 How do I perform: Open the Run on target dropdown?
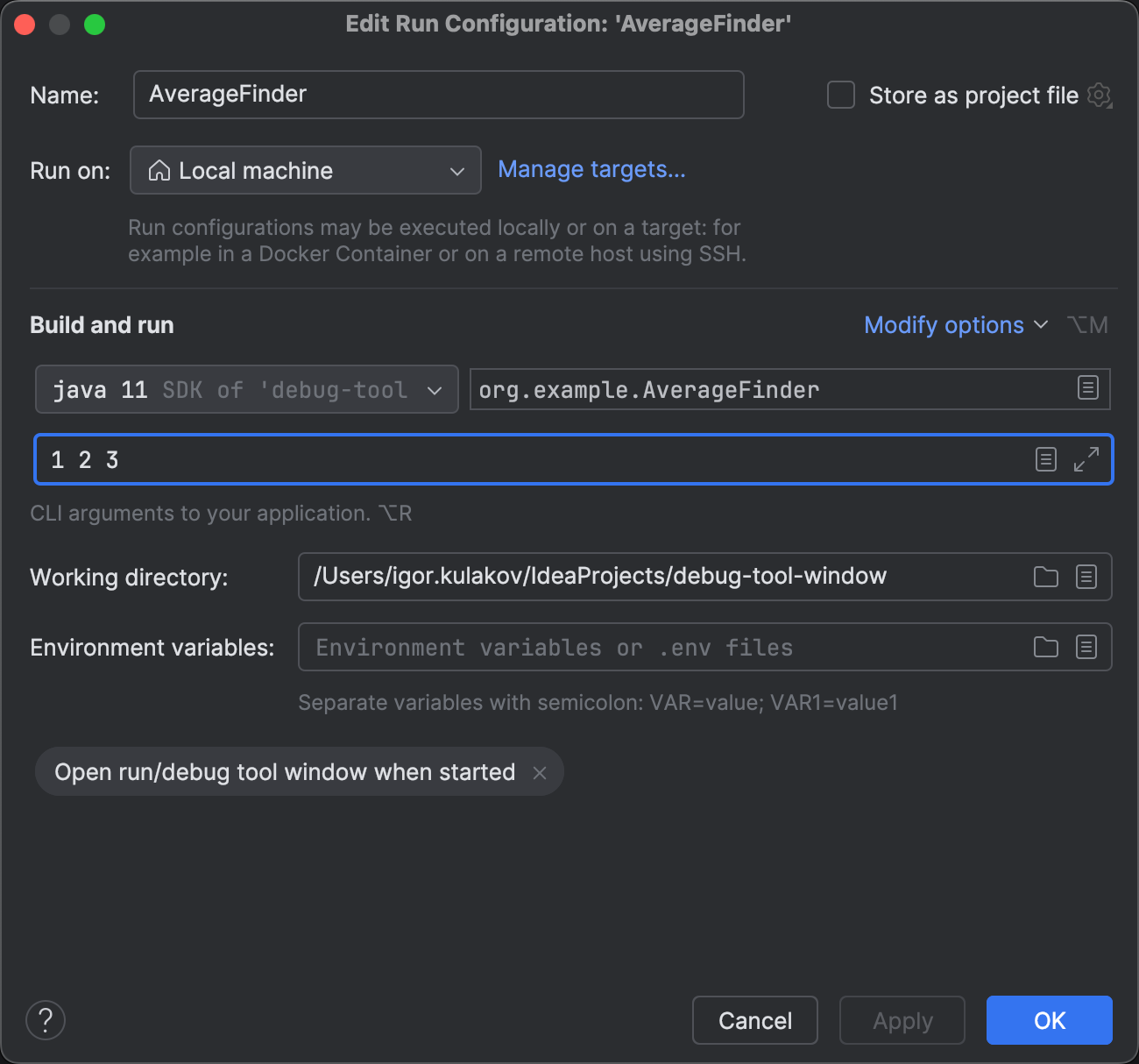pos(305,170)
